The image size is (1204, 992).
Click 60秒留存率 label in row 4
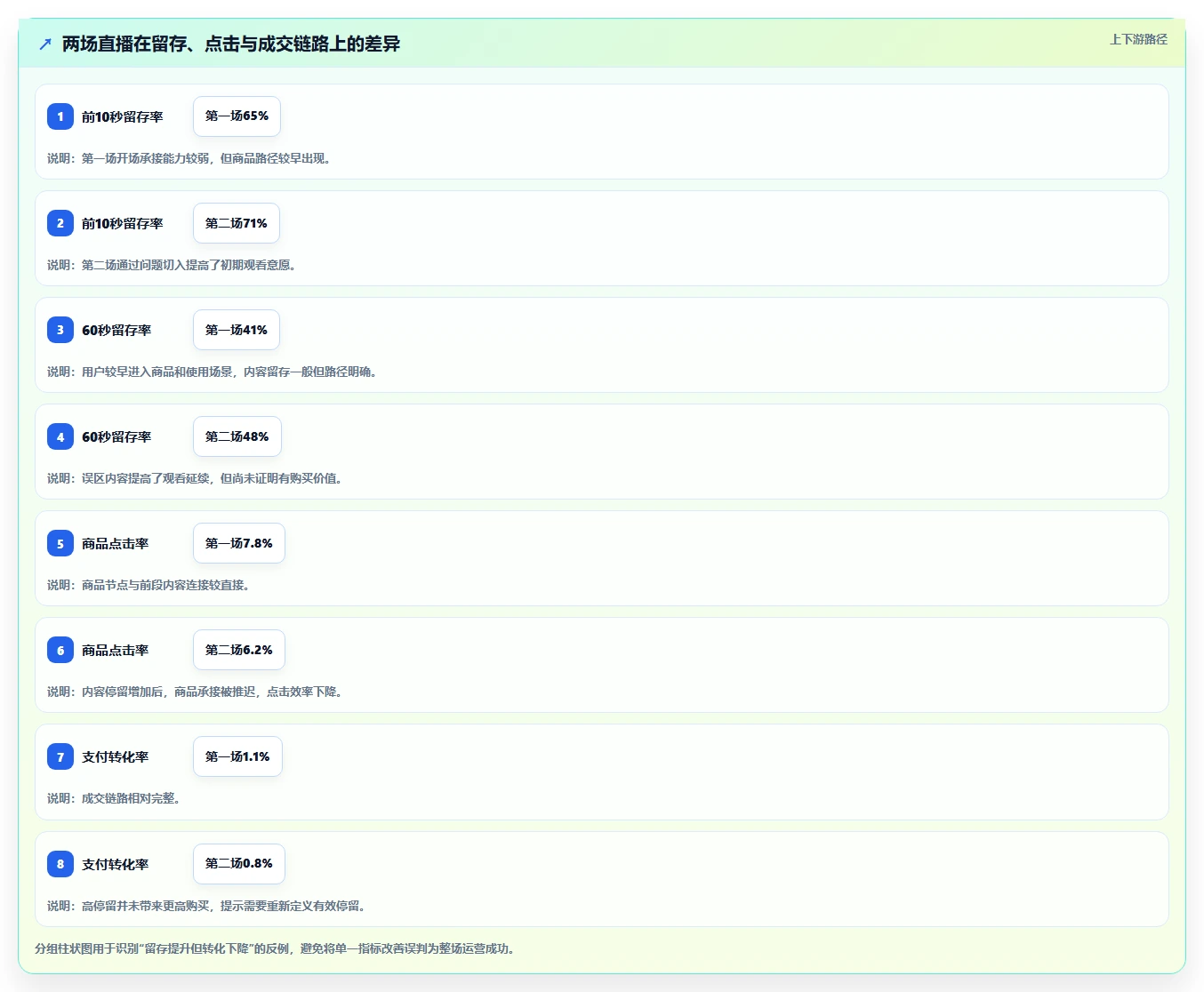coord(116,436)
